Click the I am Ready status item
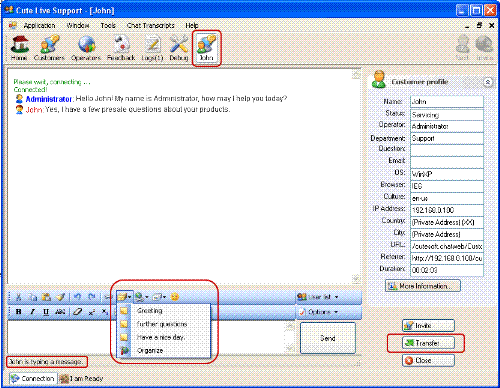 coord(82,379)
